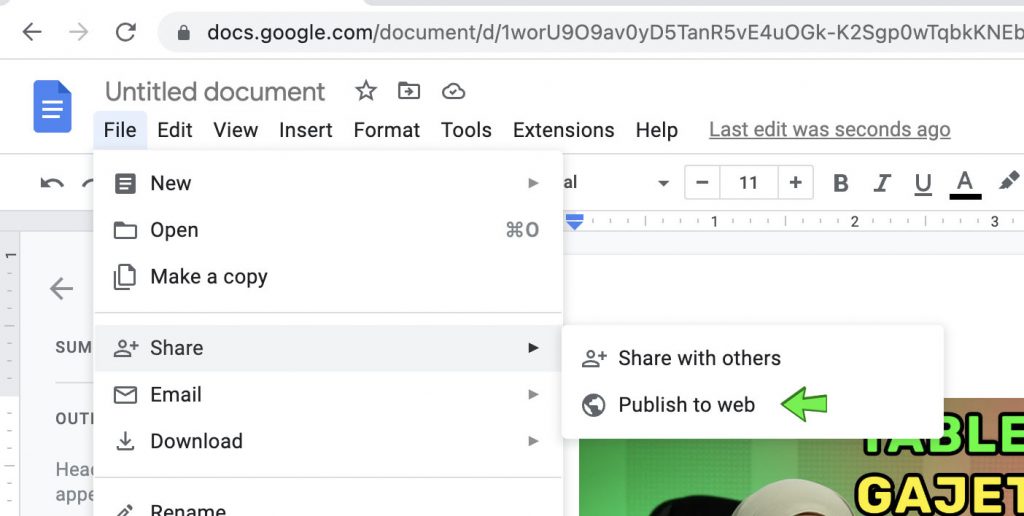Open the text color picker

[x=965, y=184]
